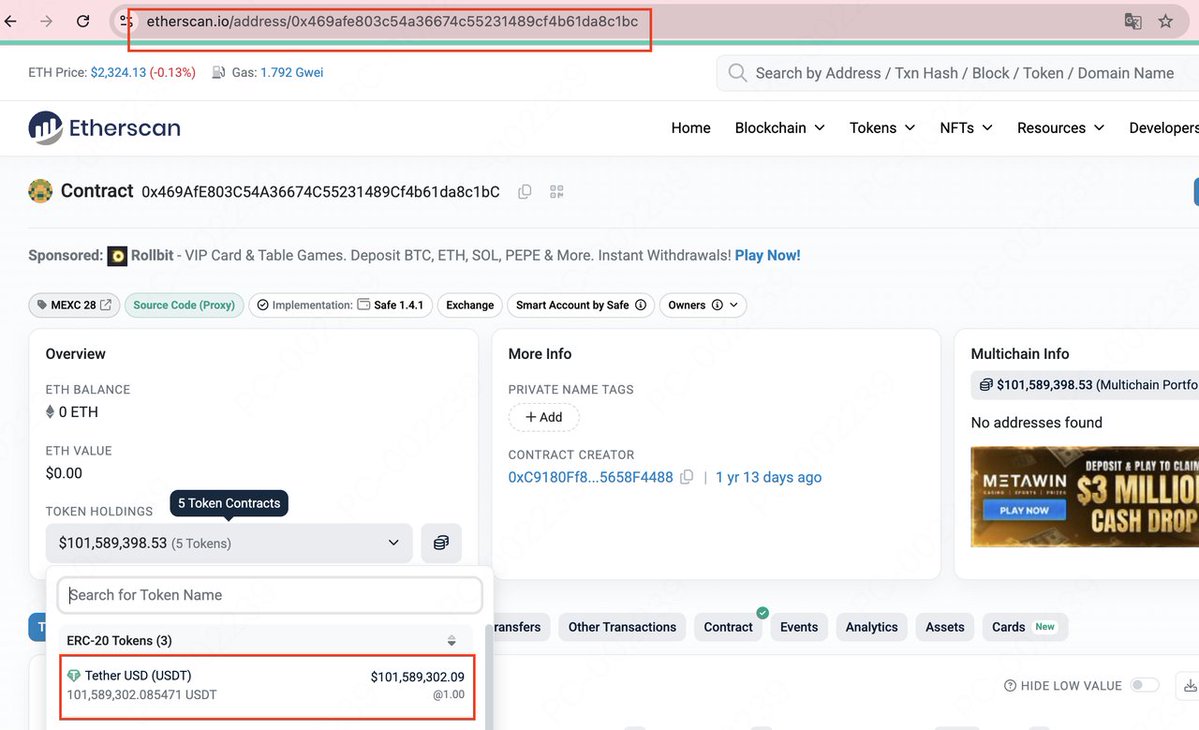Click help icon beside HIDE LOW VALUE

pyautogui.click(x=1009, y=686)
